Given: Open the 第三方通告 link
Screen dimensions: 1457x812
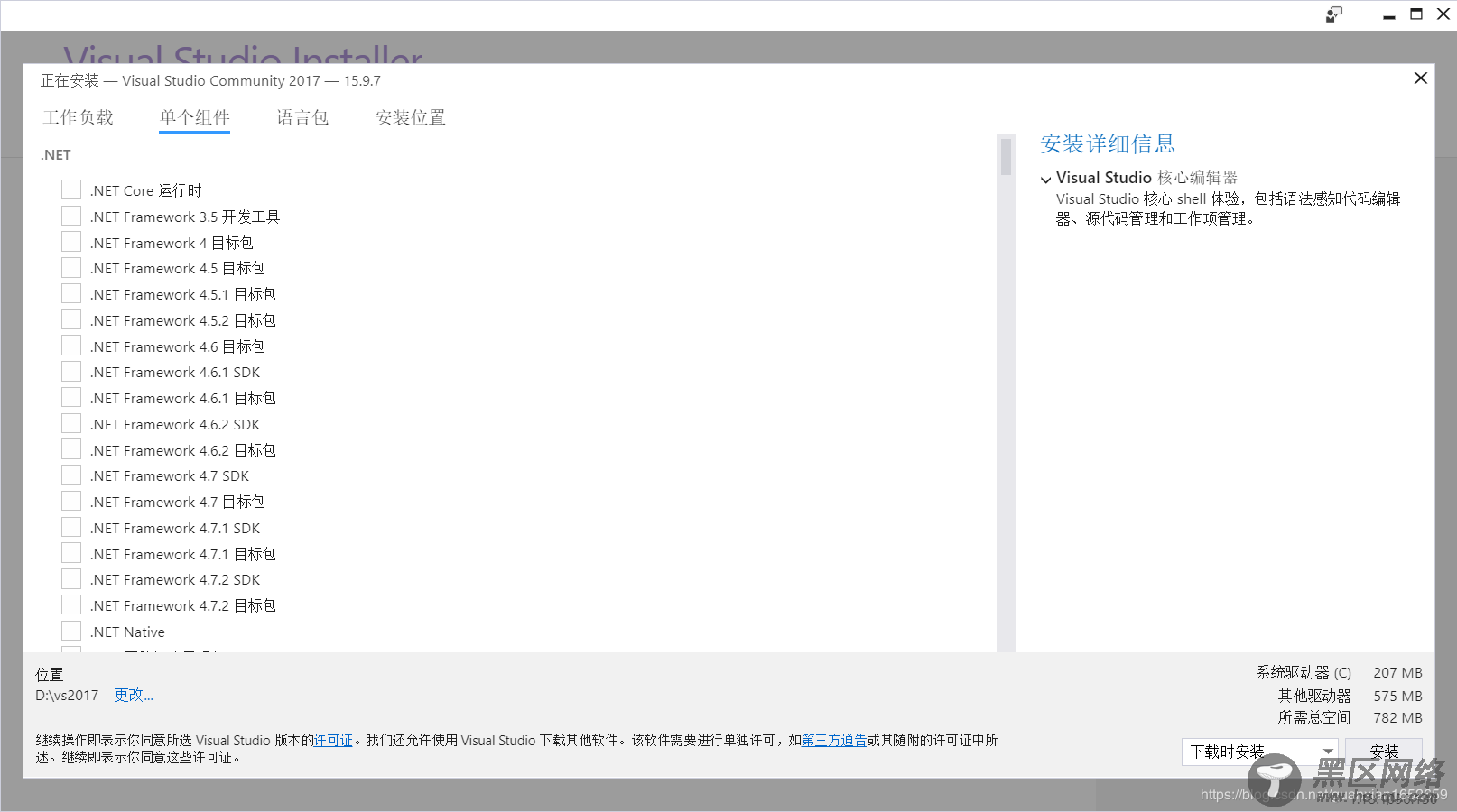Looking at the screenshot, I should [834, 740].
